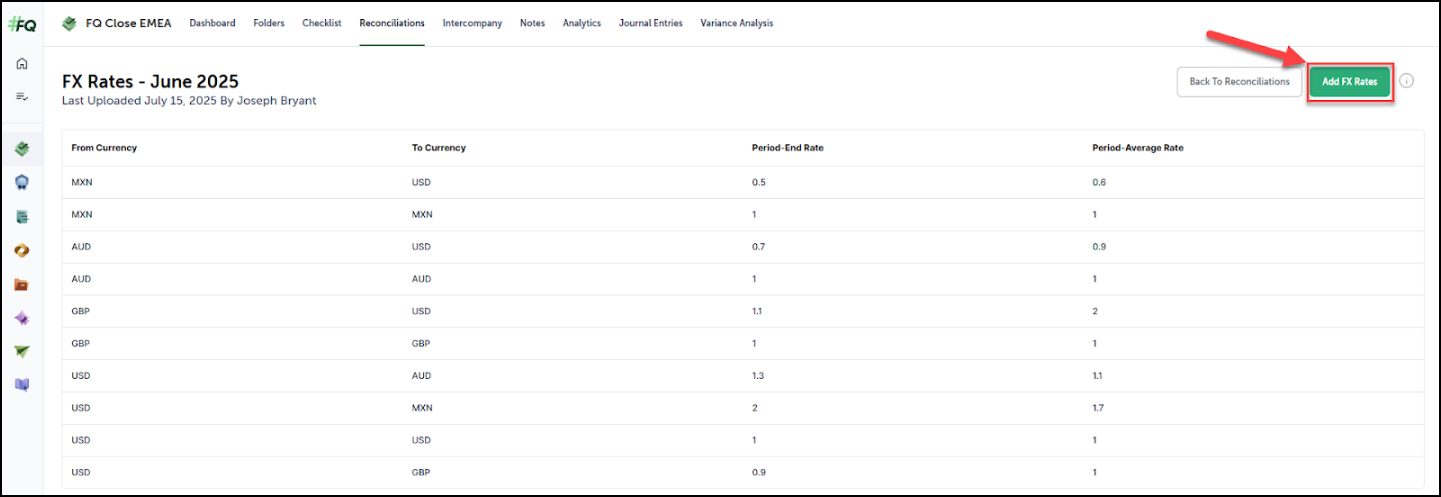Click the info icon beside Add FX Rates
The height and width of the screenshot is (497, 1441).
tap(1406, 81)
